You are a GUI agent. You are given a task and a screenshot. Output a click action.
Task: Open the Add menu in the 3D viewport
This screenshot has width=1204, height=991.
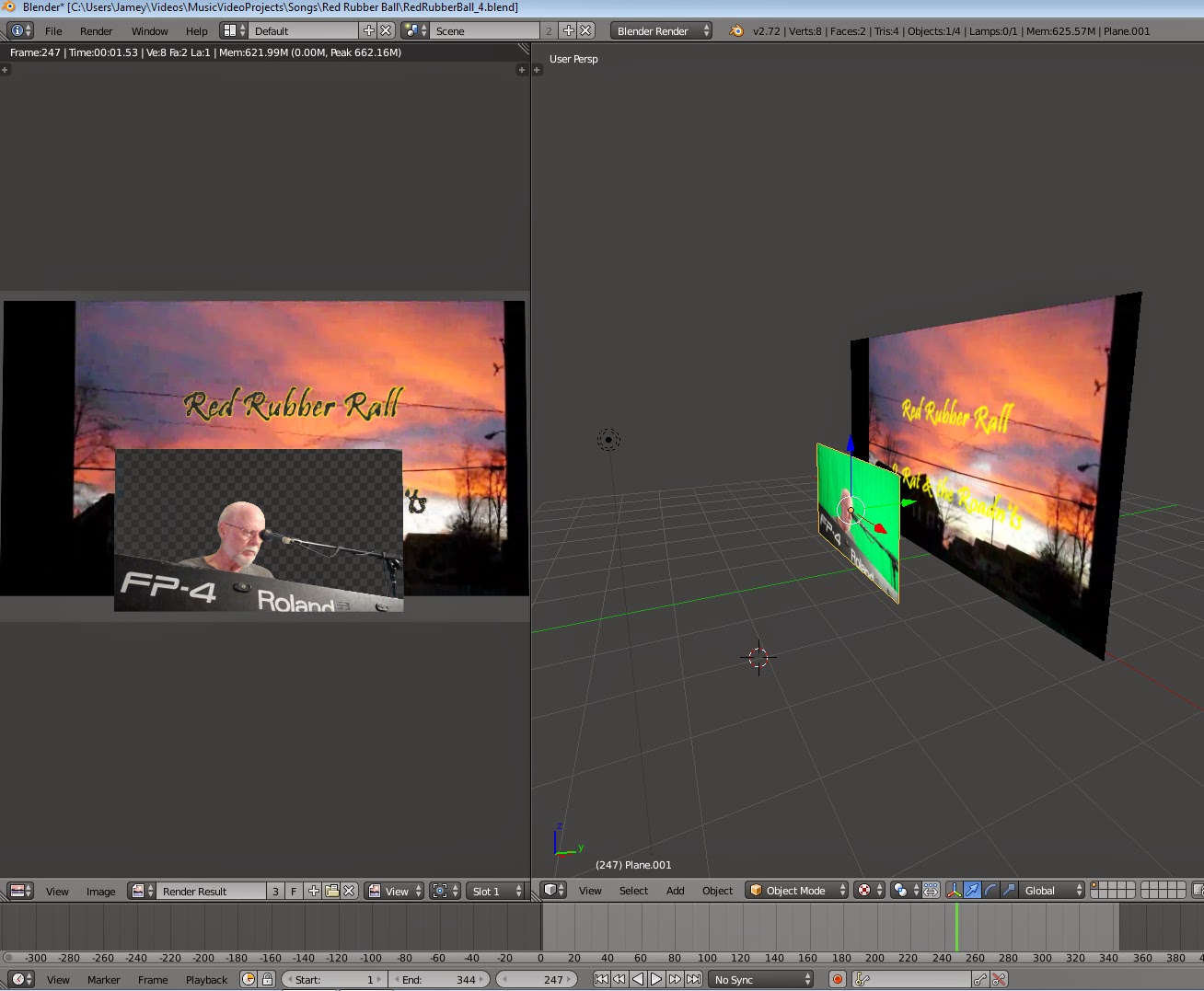coord(675,890)
